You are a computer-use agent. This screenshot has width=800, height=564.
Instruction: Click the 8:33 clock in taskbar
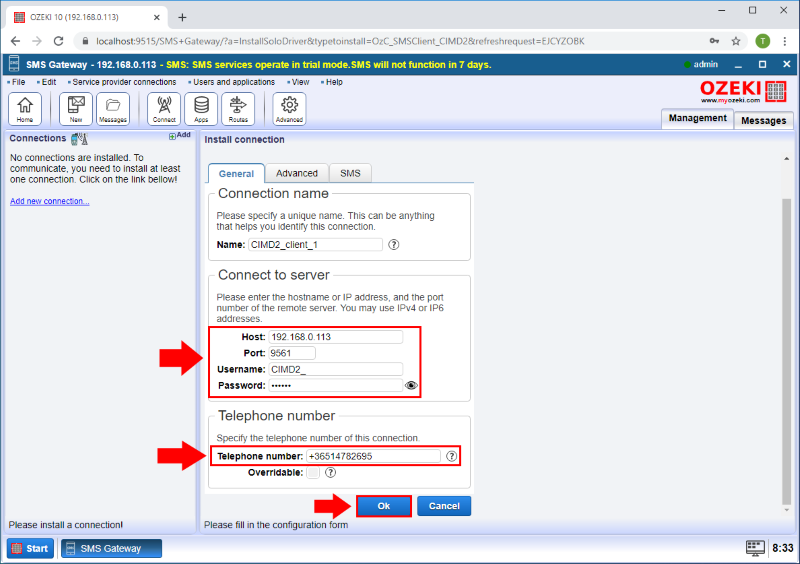(x=782, y=548)
